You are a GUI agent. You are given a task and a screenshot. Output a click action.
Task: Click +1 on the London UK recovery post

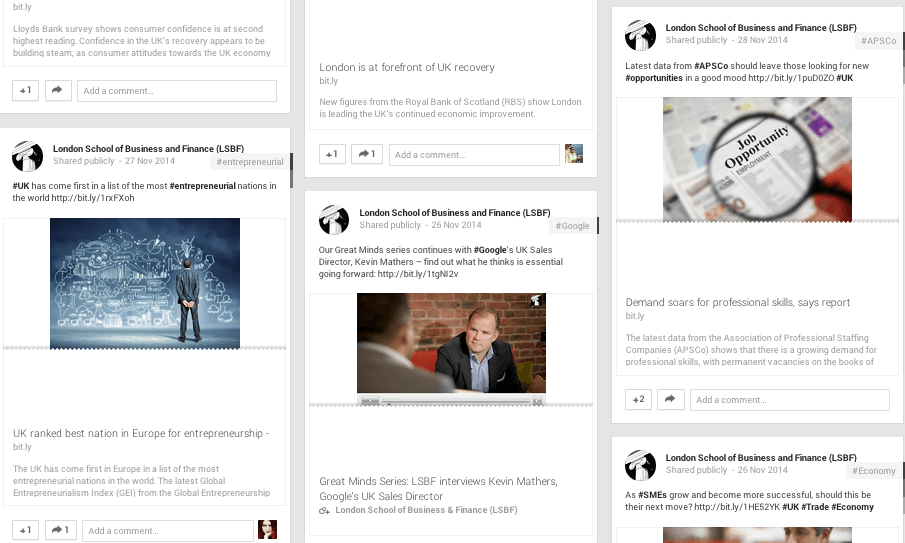point(332,154)
